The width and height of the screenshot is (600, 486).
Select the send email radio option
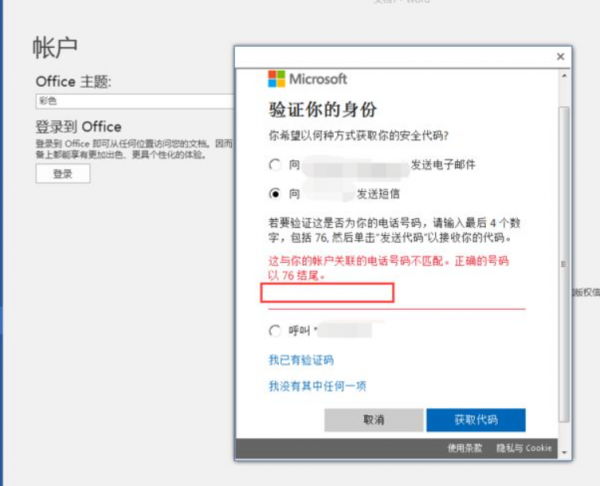pos(275,165)
